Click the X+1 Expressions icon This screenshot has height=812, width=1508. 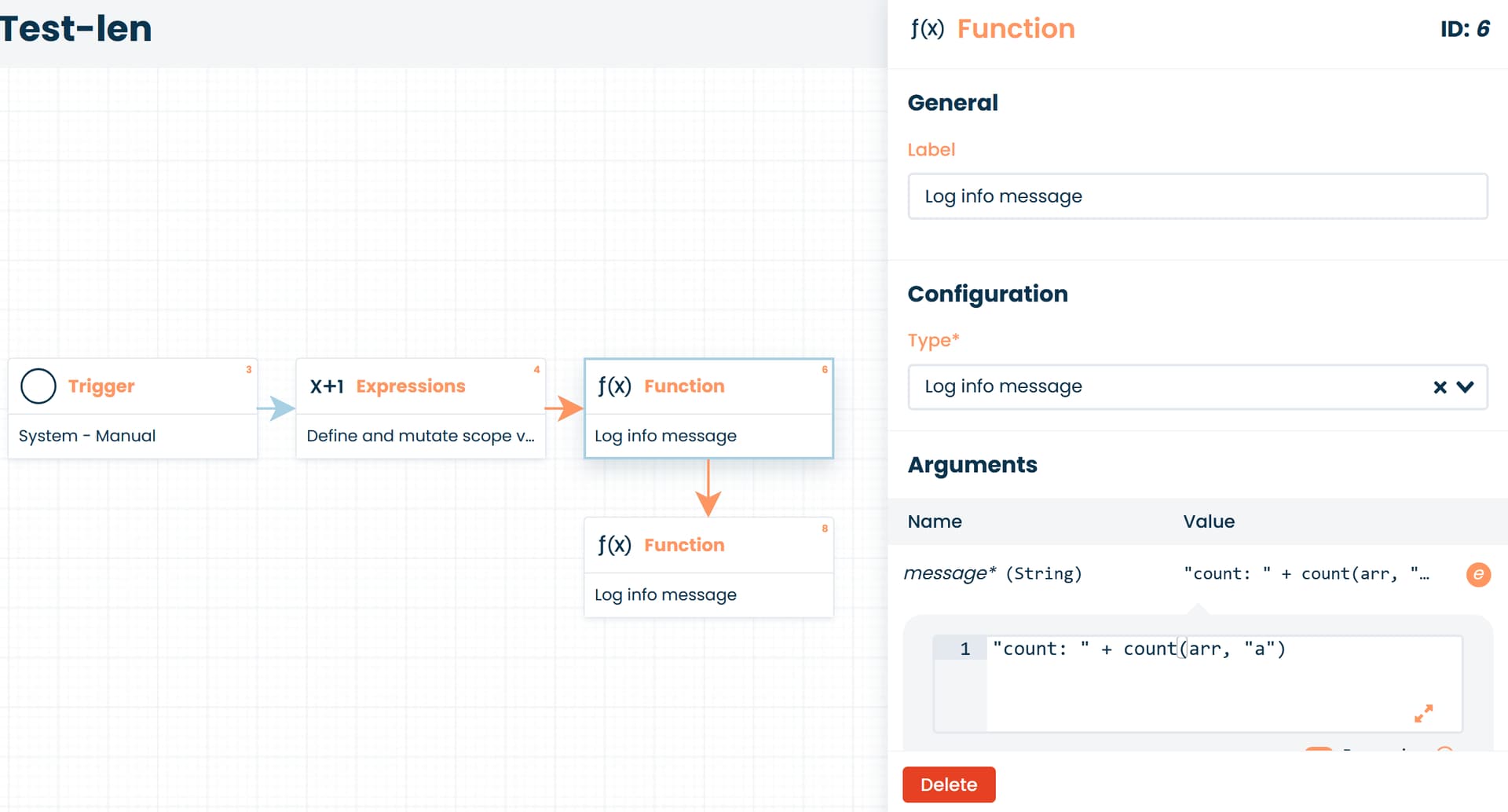point(327,386)
